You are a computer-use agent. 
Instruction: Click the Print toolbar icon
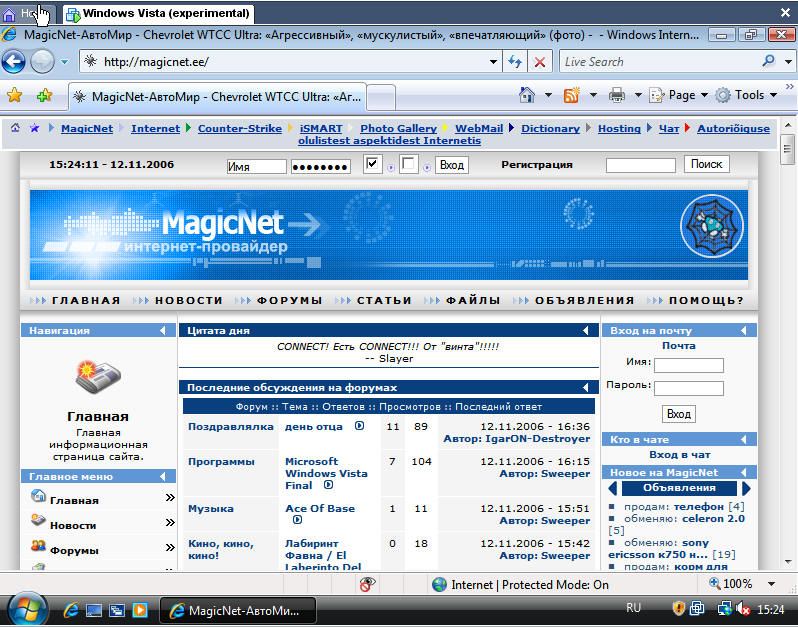[617, 95]
